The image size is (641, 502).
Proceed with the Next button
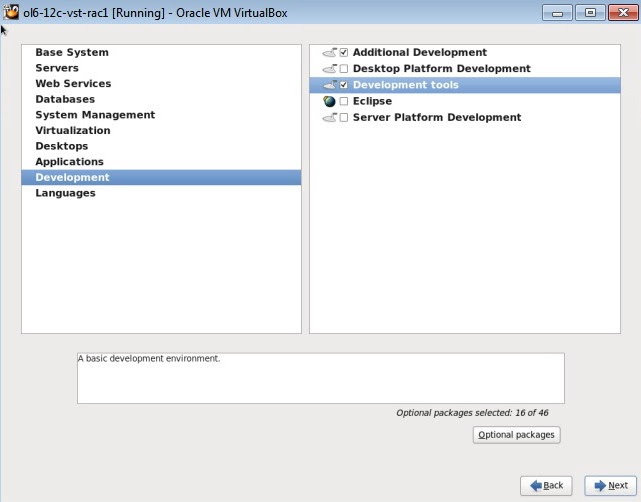coord(610,485)
